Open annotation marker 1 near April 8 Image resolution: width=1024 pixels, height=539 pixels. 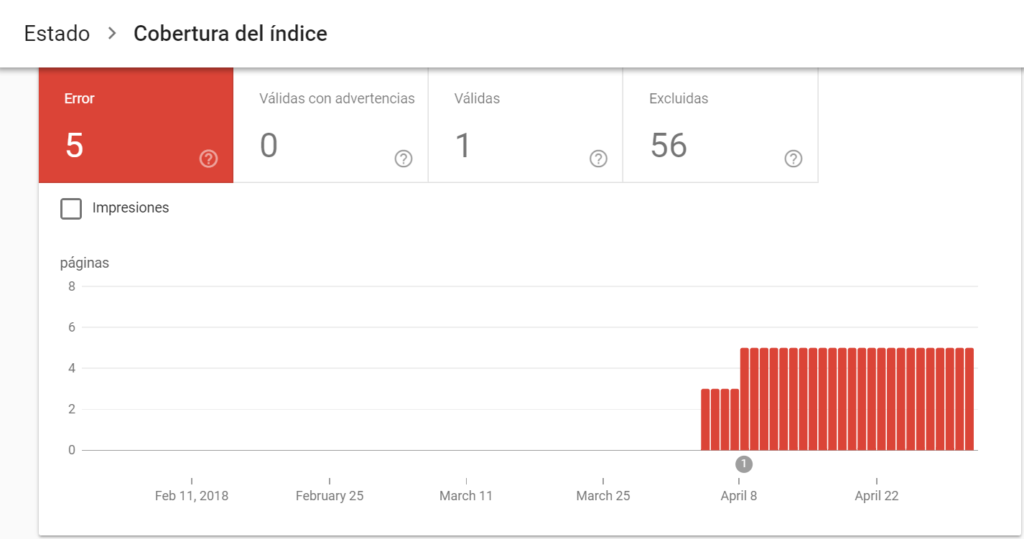(743, 464)
